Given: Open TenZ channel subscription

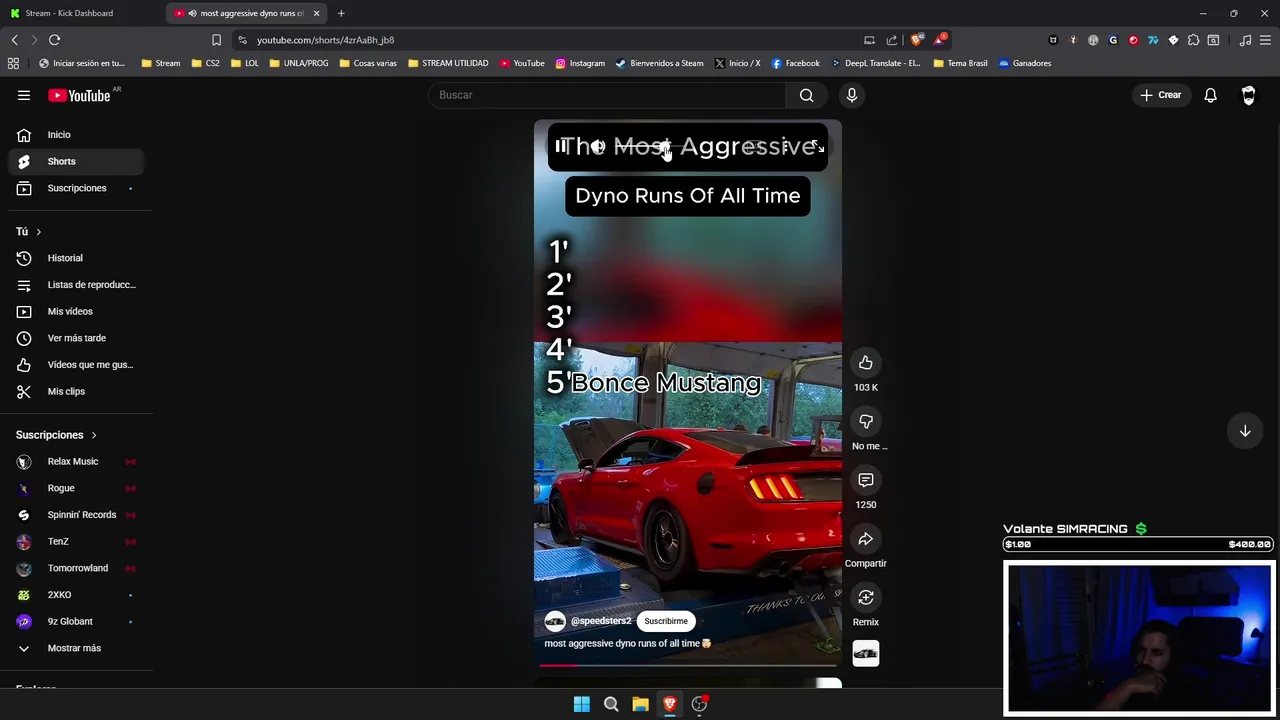Looking at the screenshot, I should point(75,542).
